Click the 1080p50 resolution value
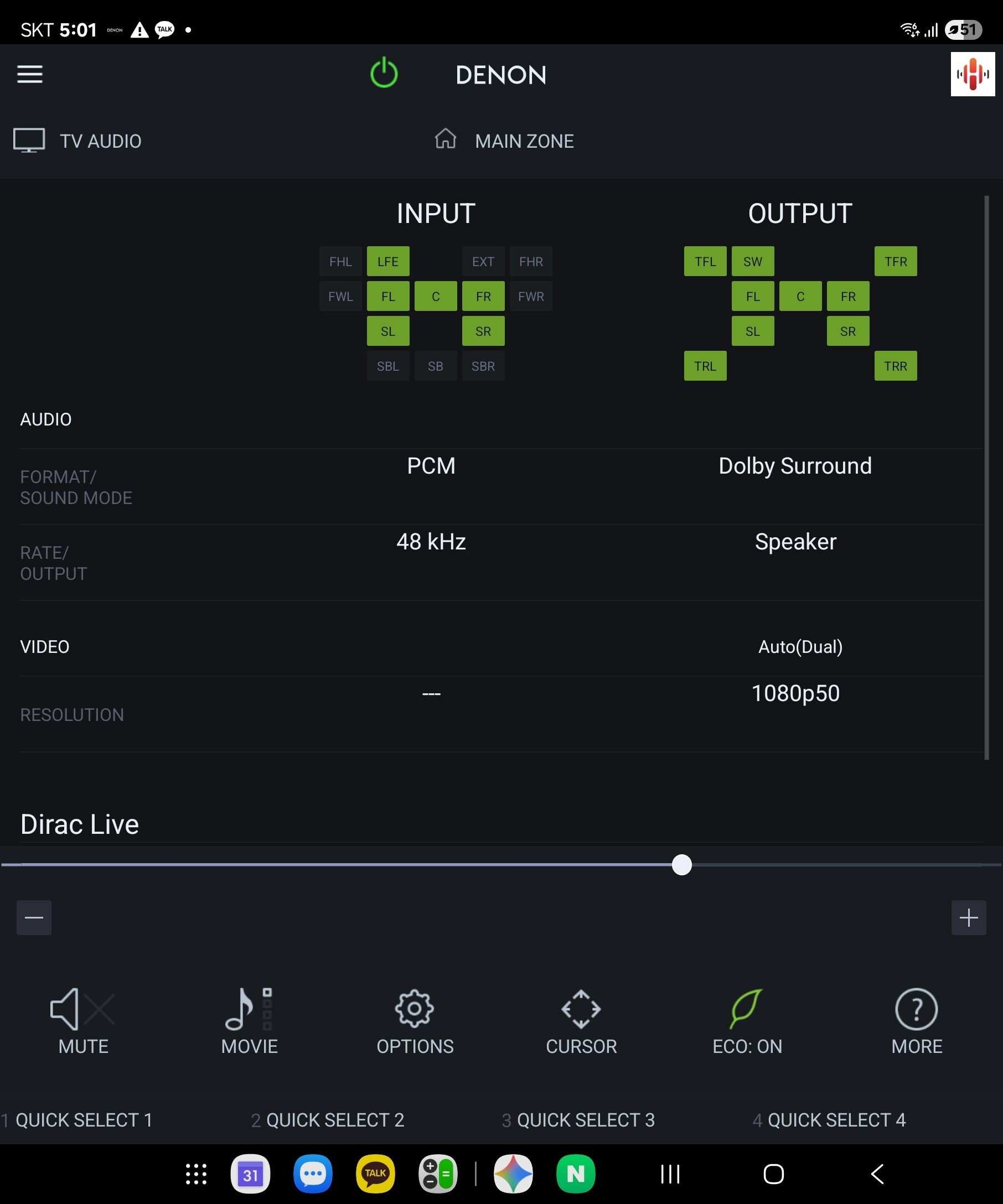Image resolution: width=1003 pixels, height=1204 pixels. pyautogui.click(x=795, y=694)
